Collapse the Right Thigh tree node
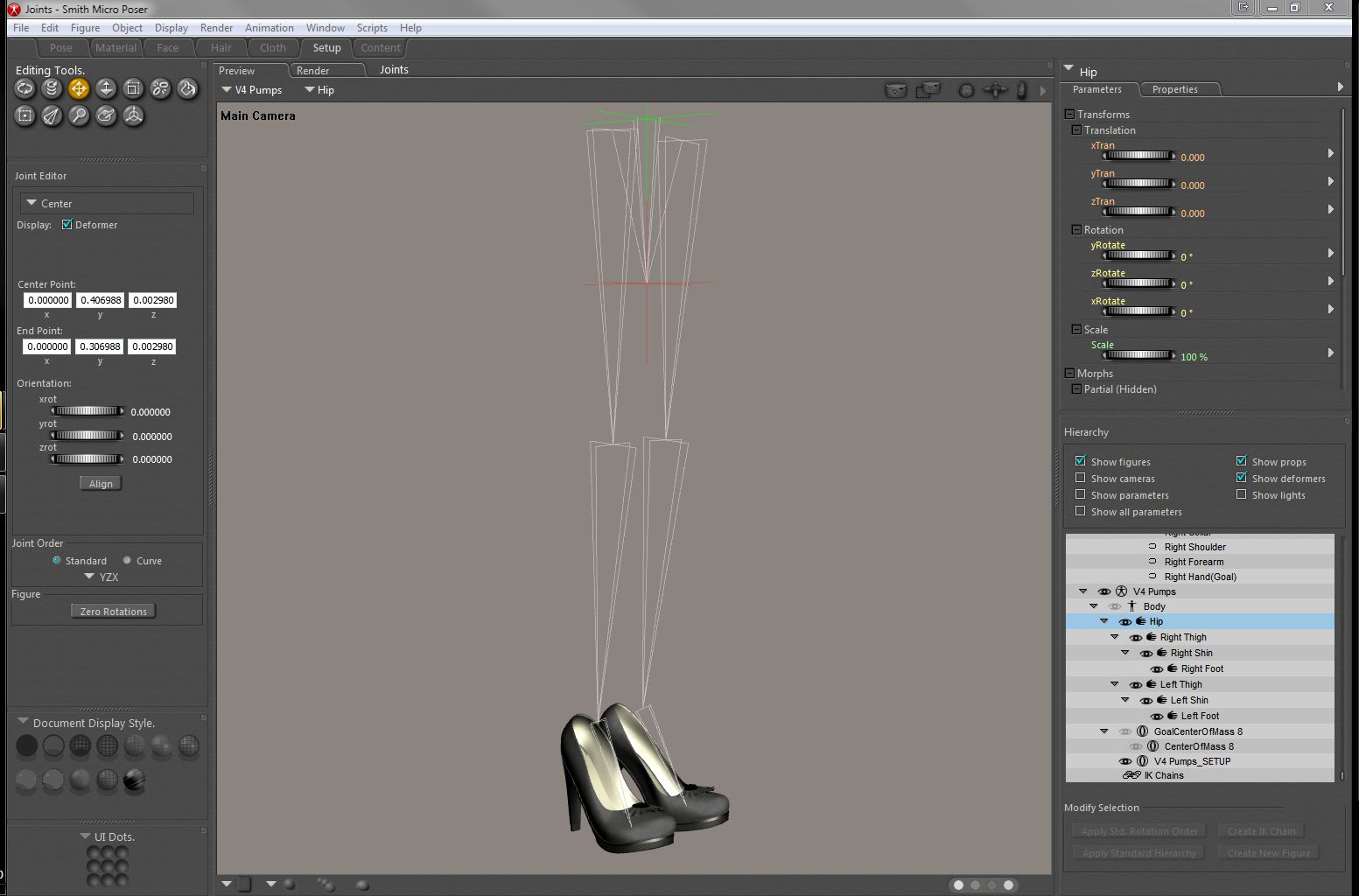The height and width of the screenshot is (896, 1359). tap(1115, 637)
